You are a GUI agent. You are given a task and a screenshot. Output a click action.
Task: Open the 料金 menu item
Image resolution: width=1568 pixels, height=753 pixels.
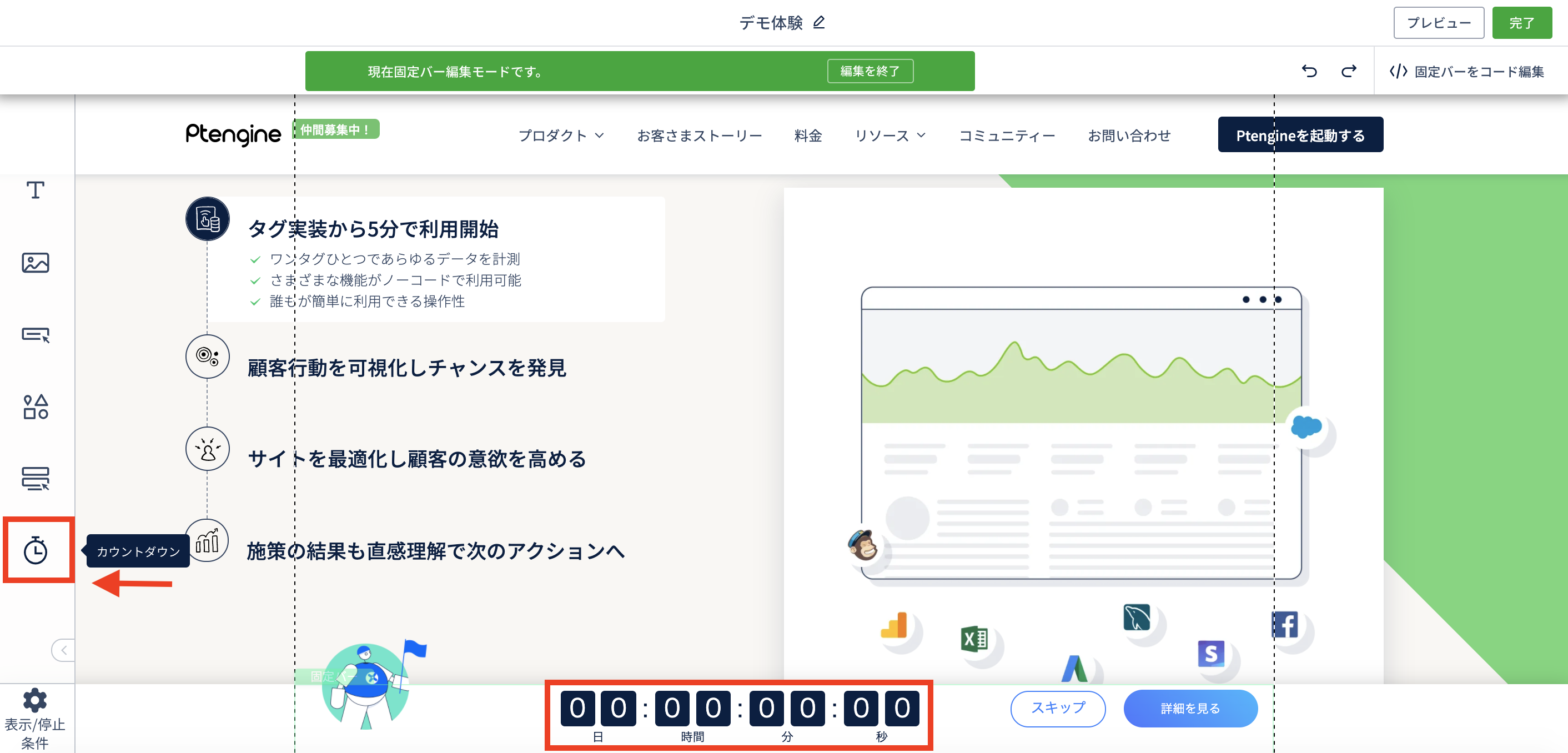[808, 135]
